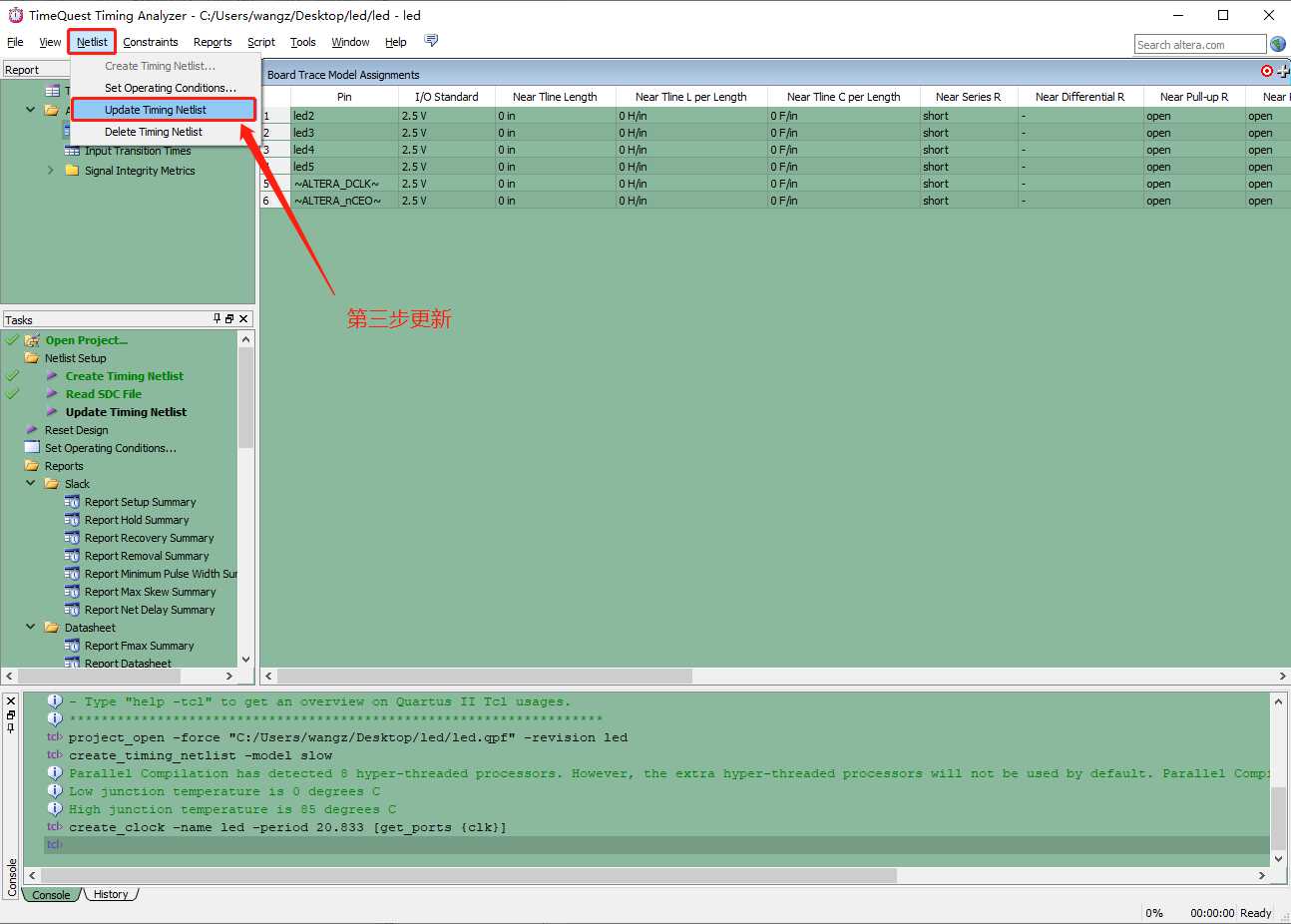Collapse the Slack folder in Tasks
Image resolution: width=1291 pixels, height=924 pixels.
31,484
